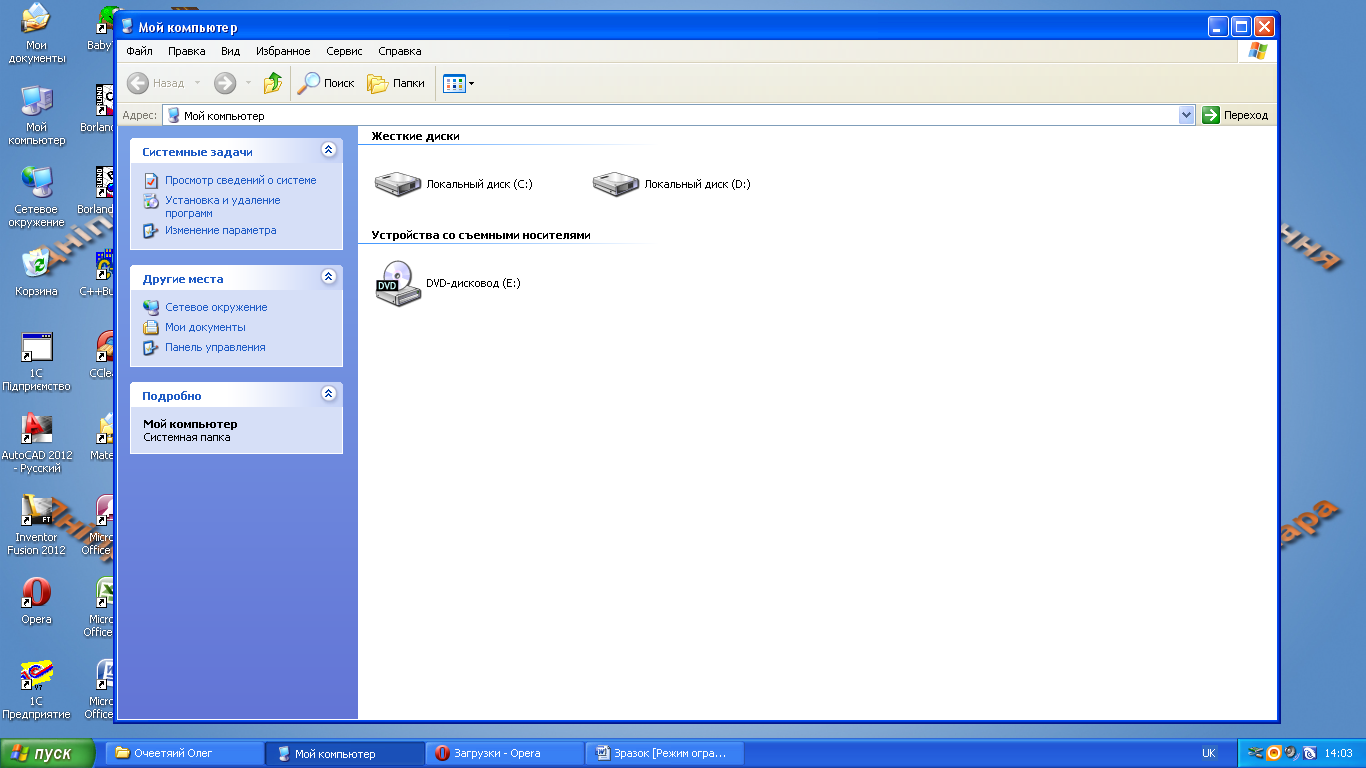Viewport: 1366px width, 768px height.
Task: Switch to Зразок document taskbar button
Action: [x=665, y=753]
